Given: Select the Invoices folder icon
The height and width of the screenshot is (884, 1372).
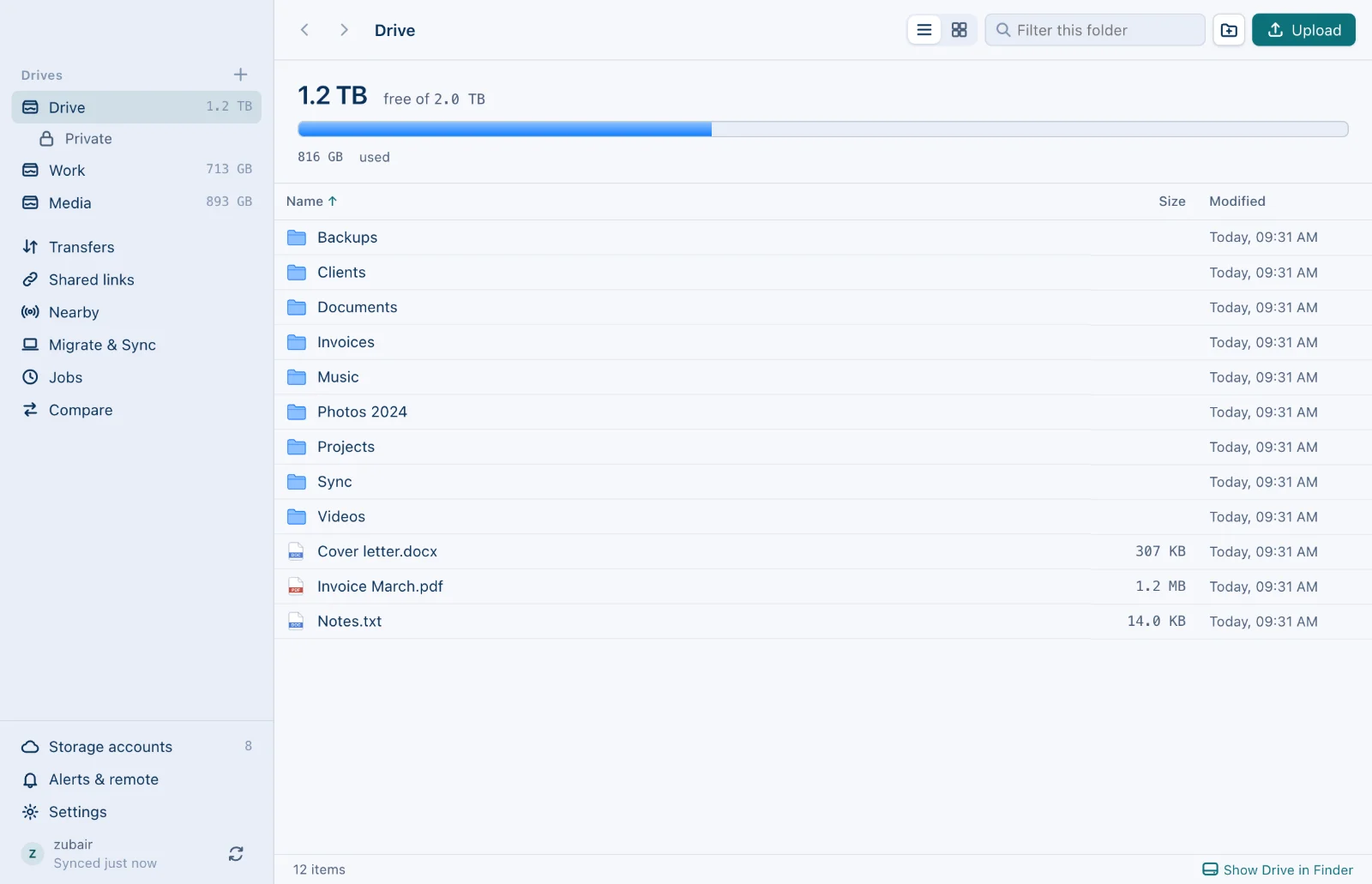Looking at the screenshot, I should click(x=297, y=342).
